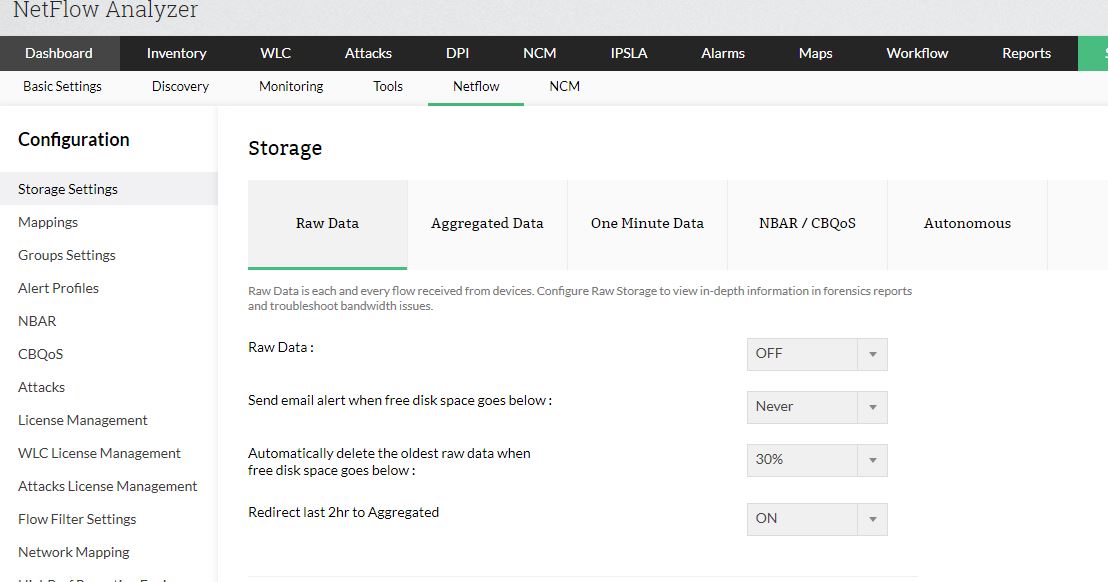Click the Maps menu item

tap(815, 53)
